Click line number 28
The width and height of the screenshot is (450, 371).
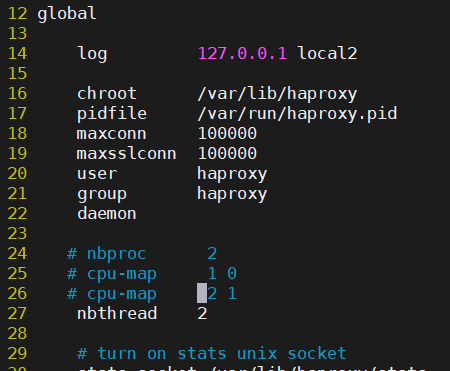pyautogui.click(x=17, y=334)
